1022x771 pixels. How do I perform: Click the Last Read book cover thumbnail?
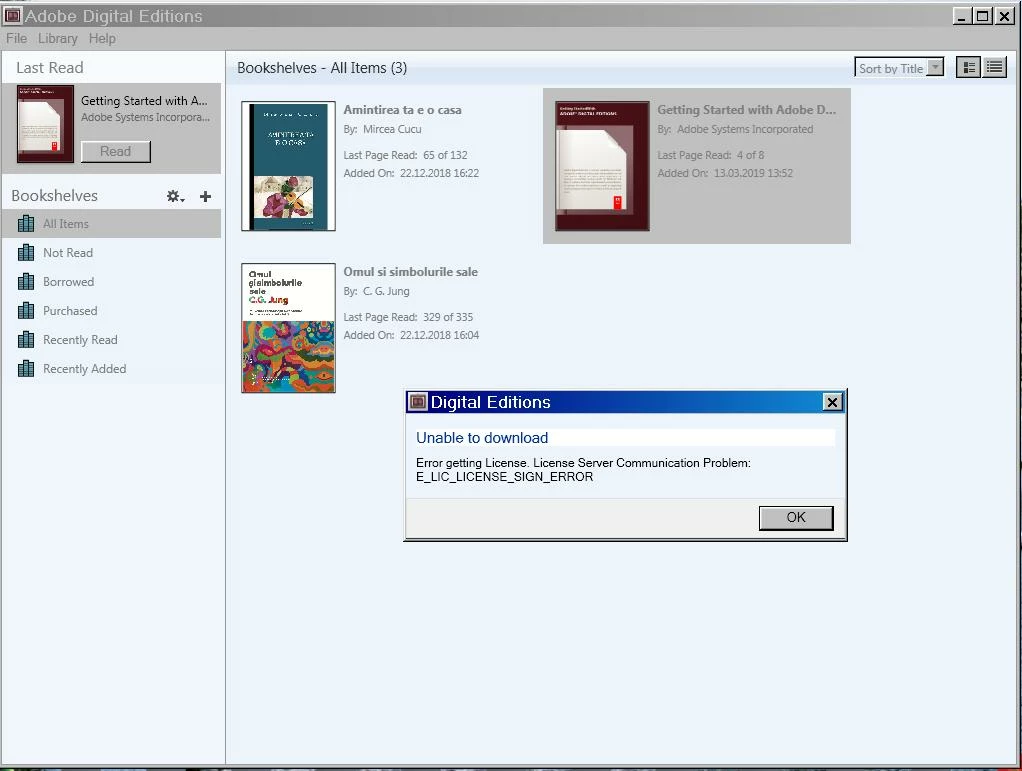pyautogui.click(x=46, y=124)
